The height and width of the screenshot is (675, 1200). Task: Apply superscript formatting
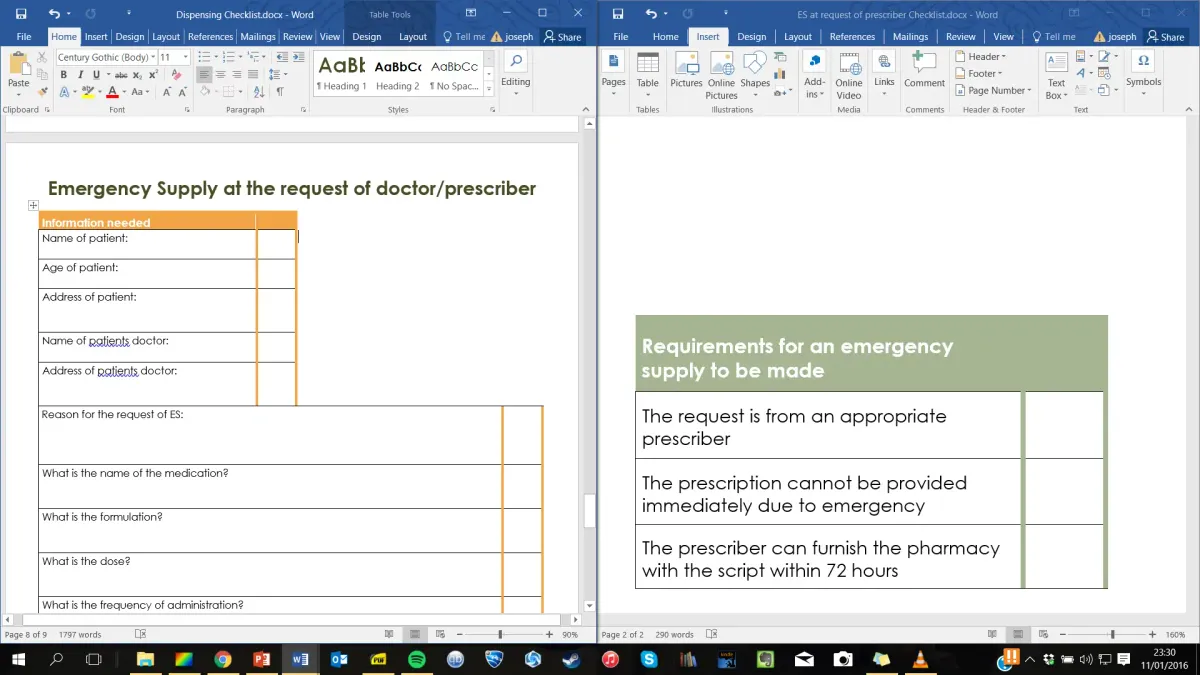(153, 75)
